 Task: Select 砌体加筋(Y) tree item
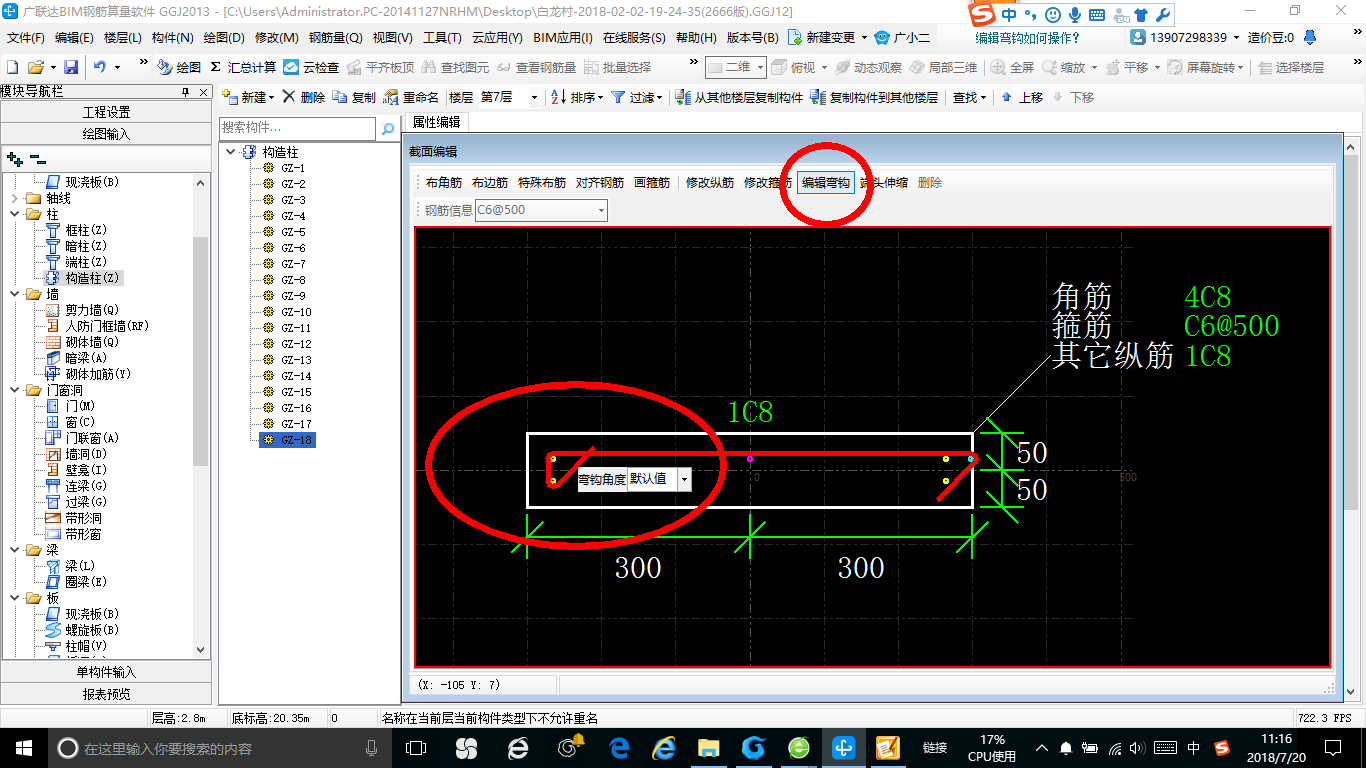click(x=97, y=374)
